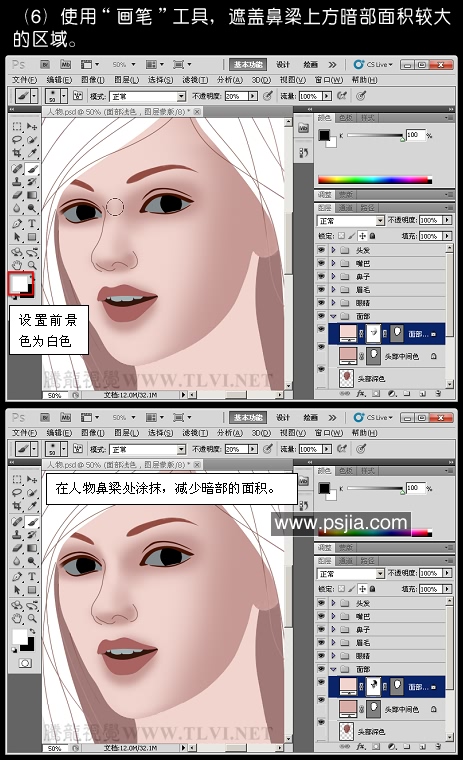This screenshot has height=760, width=463.
Task: Open the 模式 blend mode dropdown in upper options bar
Action: 148,96
